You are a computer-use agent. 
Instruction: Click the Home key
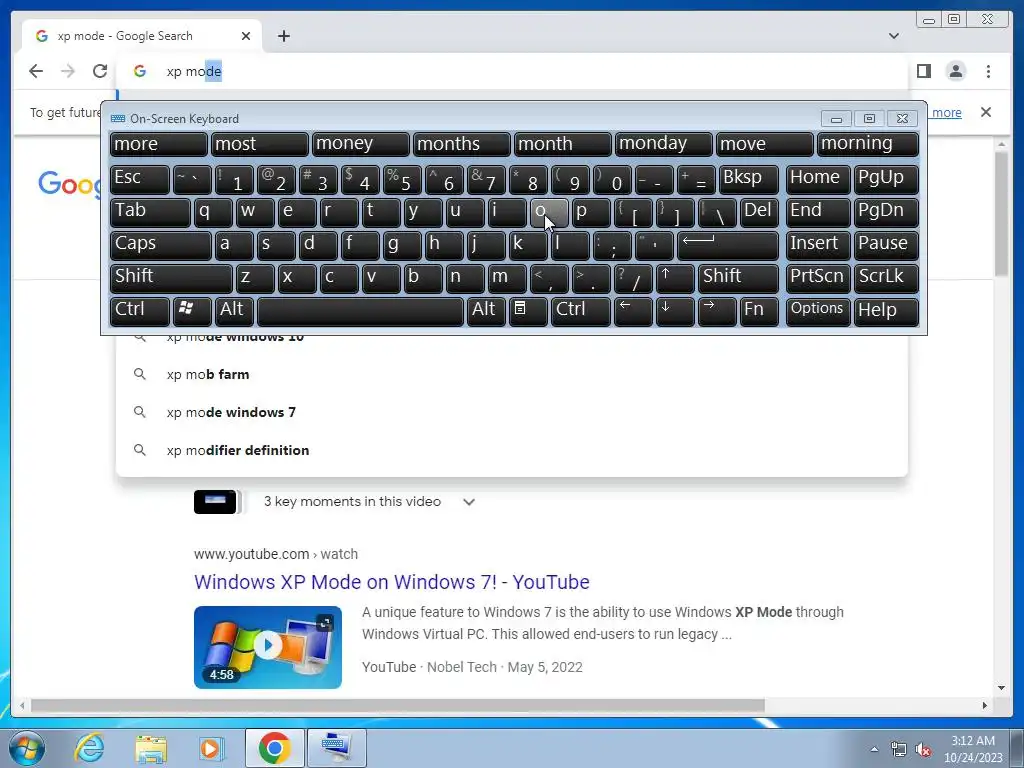(x=818, y=180)
